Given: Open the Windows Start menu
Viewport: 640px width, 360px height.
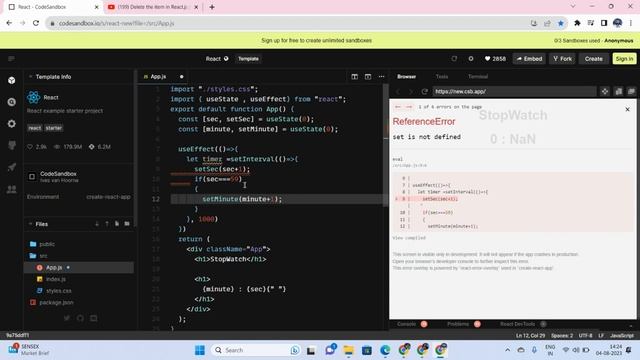Looking at the screenshot, I should 200,350.
